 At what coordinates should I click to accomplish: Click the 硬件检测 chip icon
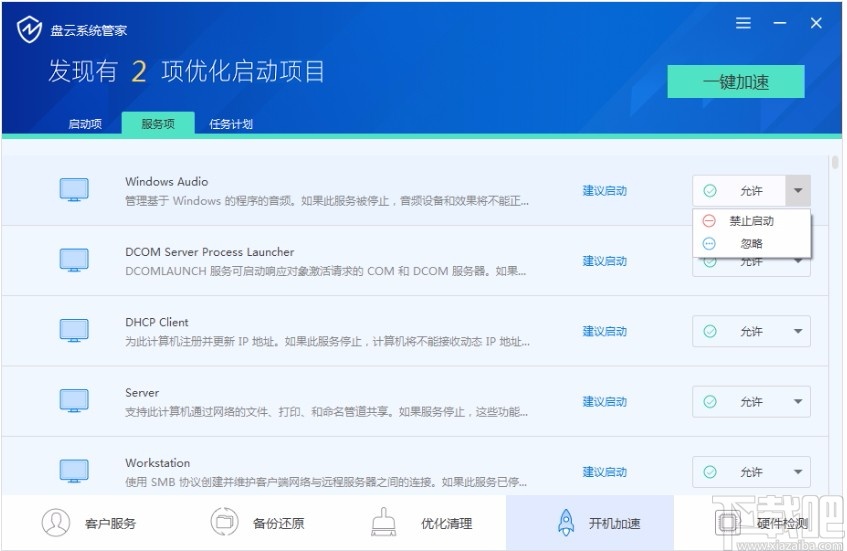pos(728,522)
